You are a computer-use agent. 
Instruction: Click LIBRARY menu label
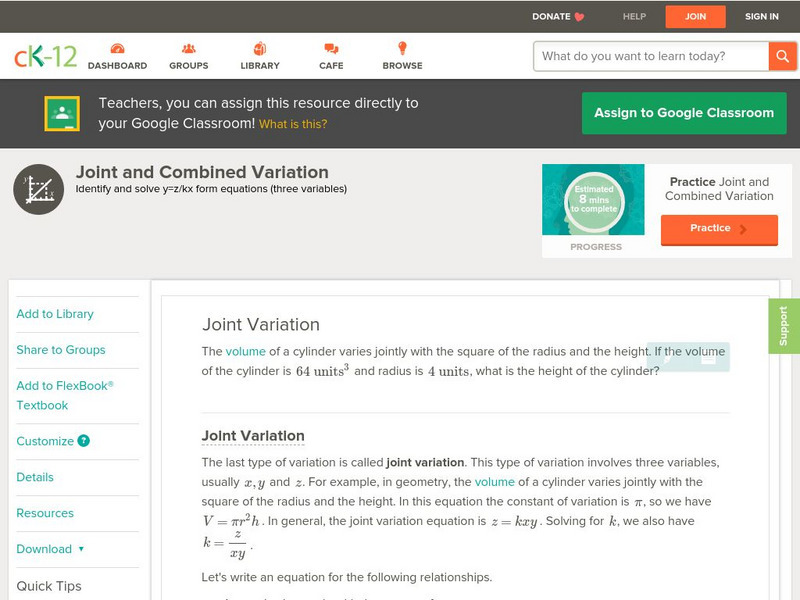[x=260, y=66]
